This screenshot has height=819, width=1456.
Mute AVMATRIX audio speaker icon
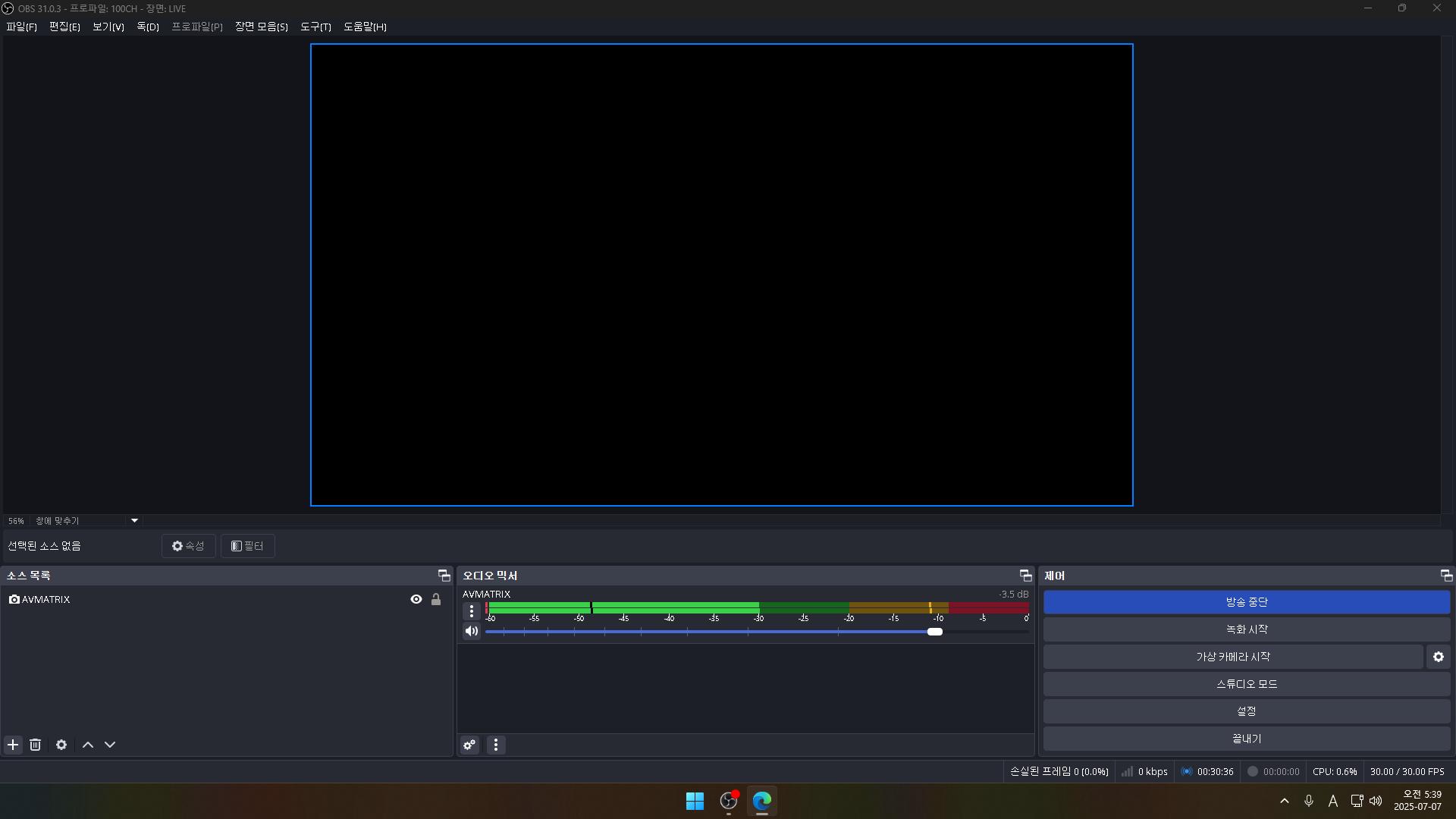[x=472, y=631]
